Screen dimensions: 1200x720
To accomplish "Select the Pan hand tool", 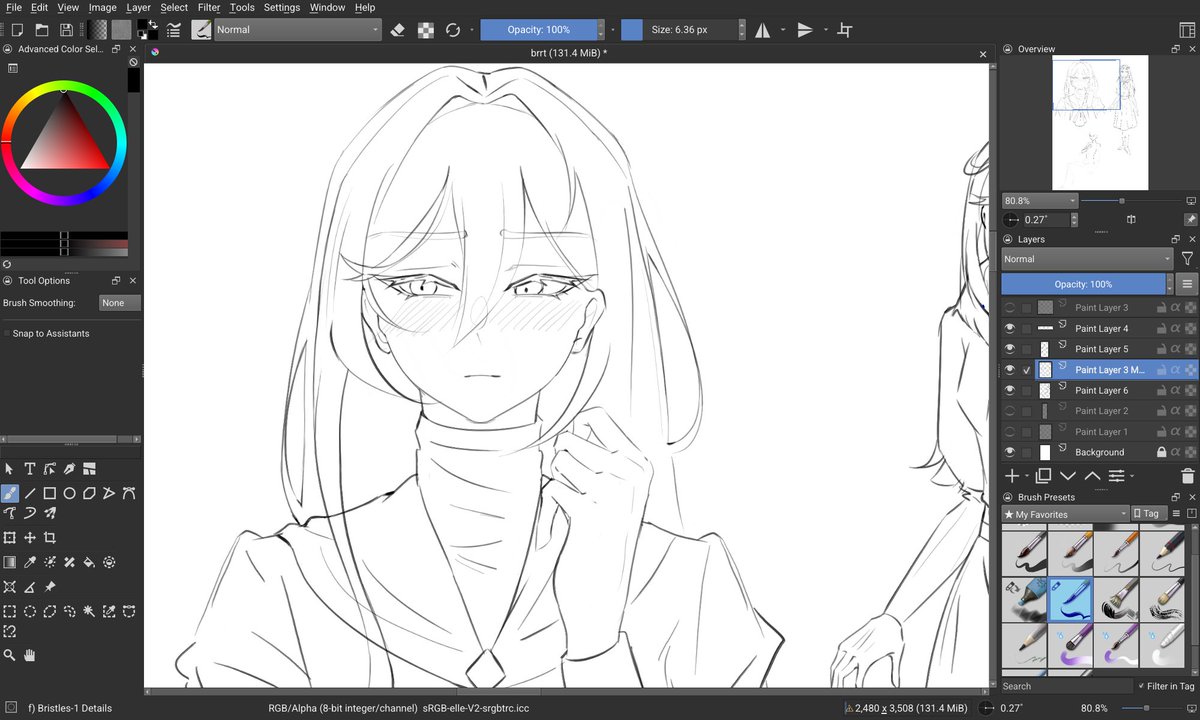I will pos(29,655).
